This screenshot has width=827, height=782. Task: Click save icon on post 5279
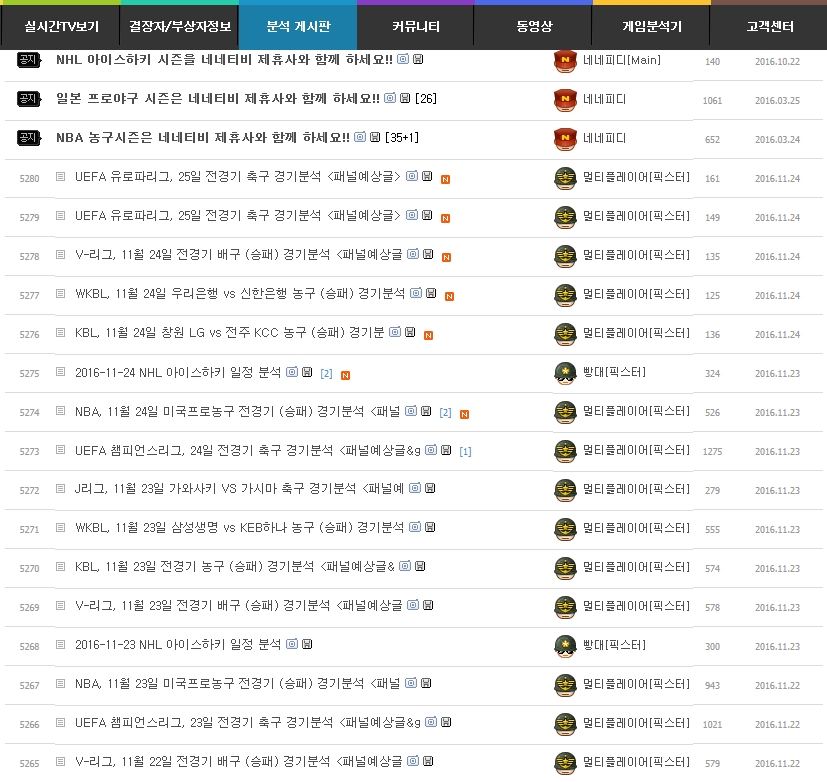coord(427,215)
